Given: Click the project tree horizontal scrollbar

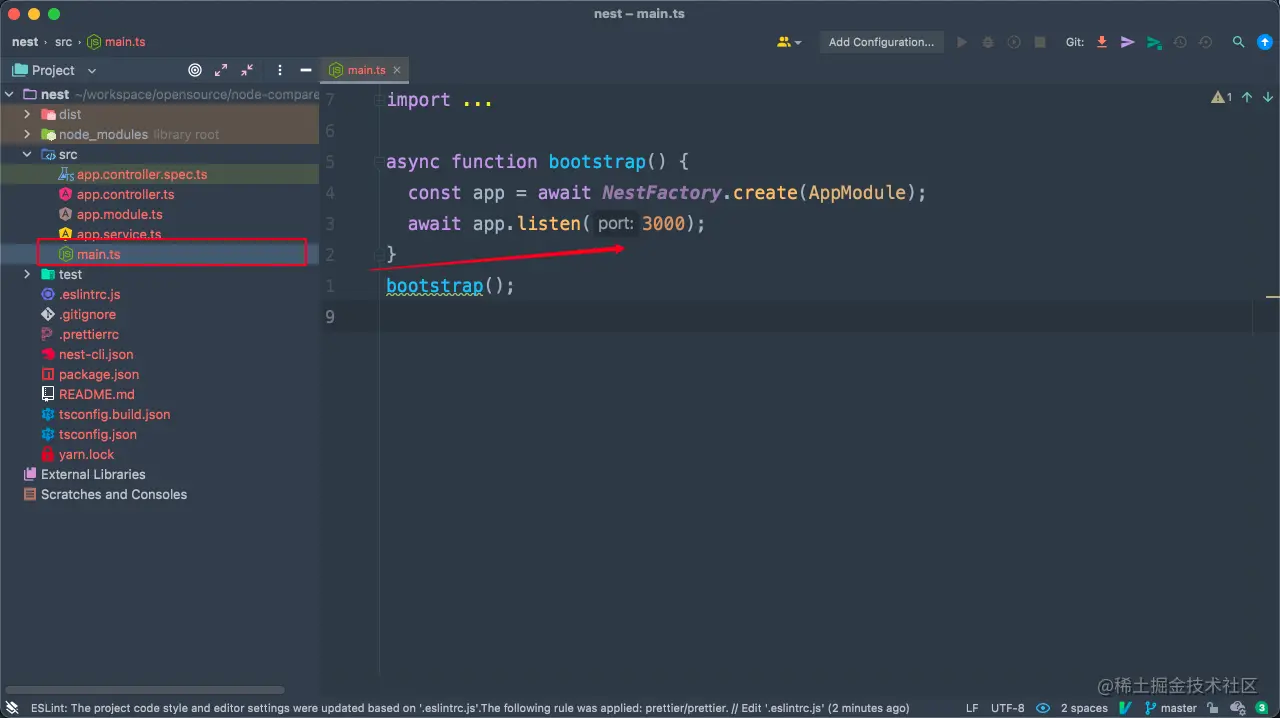Looking at the screenshot, I should tap(145, 690).
